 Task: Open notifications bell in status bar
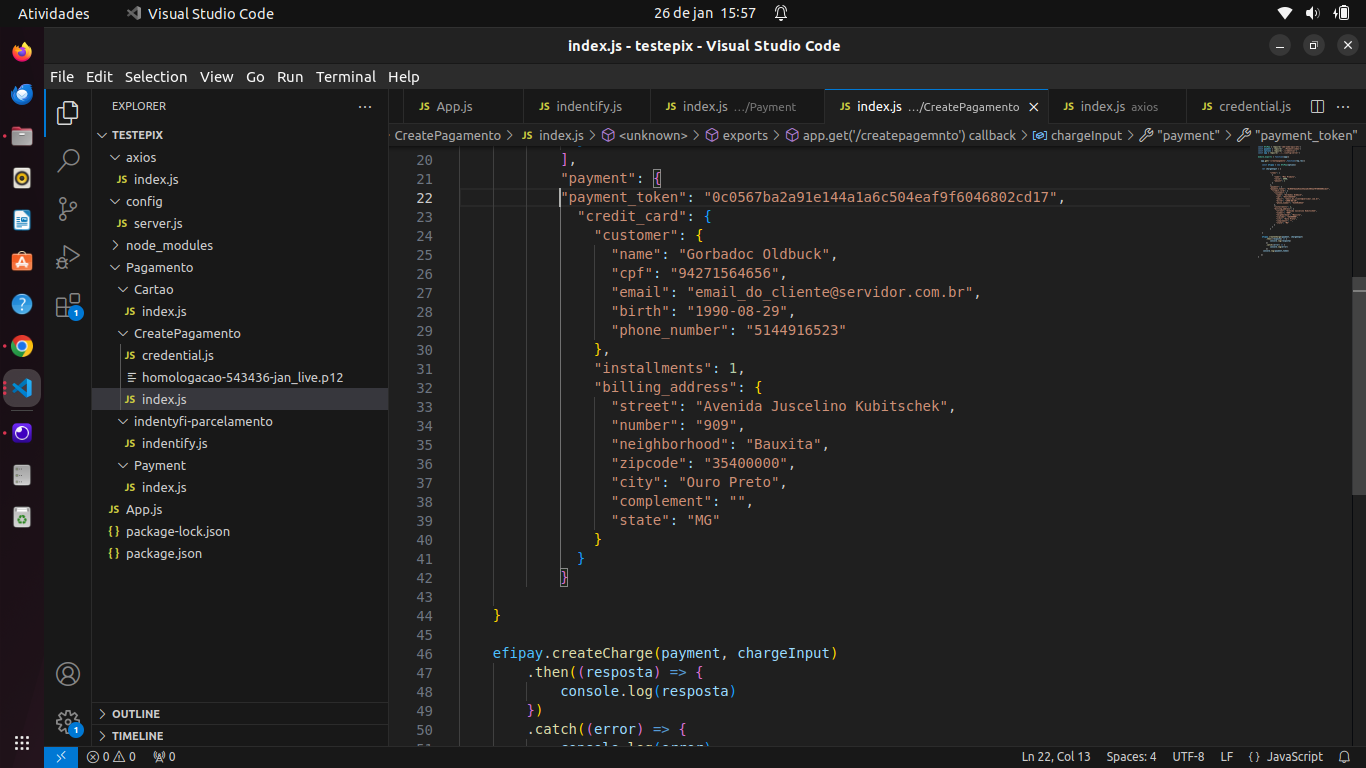[x=1345, y=757]
